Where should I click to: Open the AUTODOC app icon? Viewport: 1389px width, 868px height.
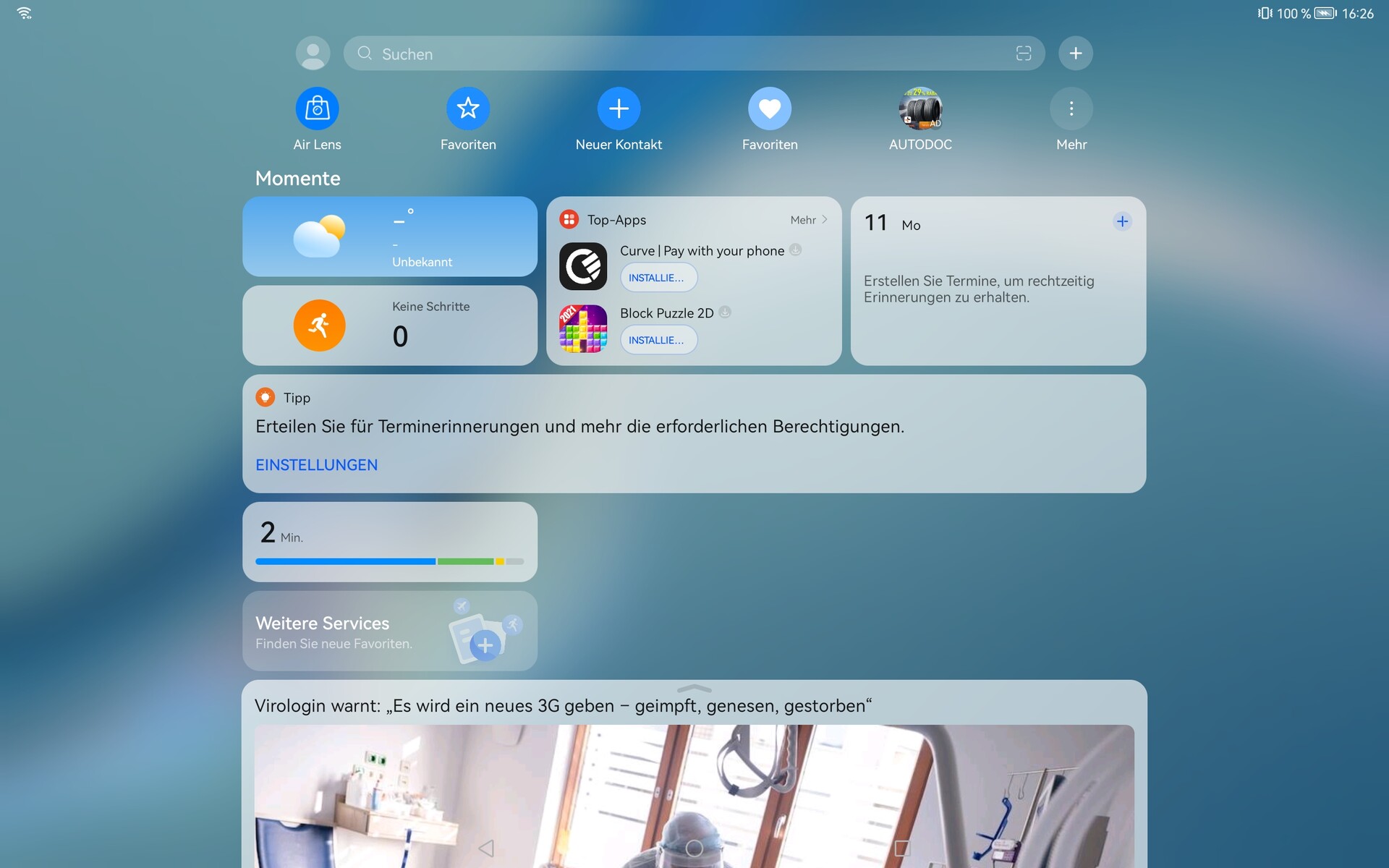click(920, 109)
